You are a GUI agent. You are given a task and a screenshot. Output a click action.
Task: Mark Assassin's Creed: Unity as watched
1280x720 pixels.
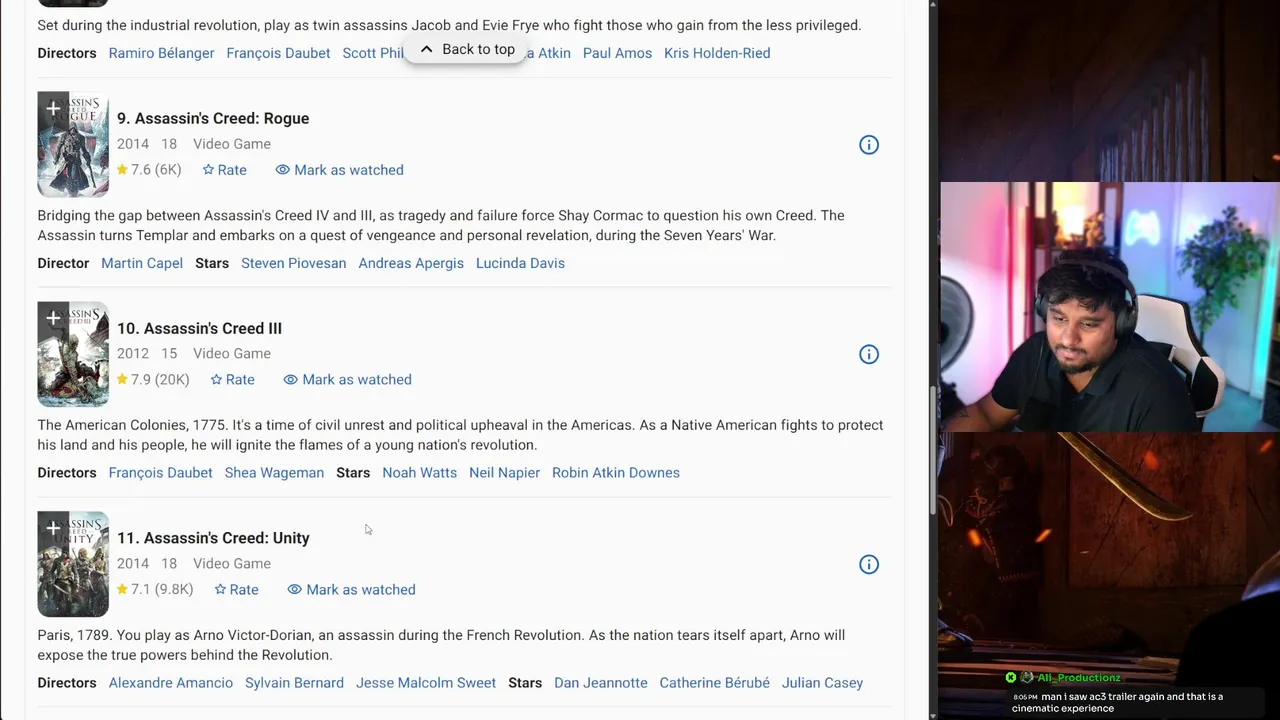(351, 590)
